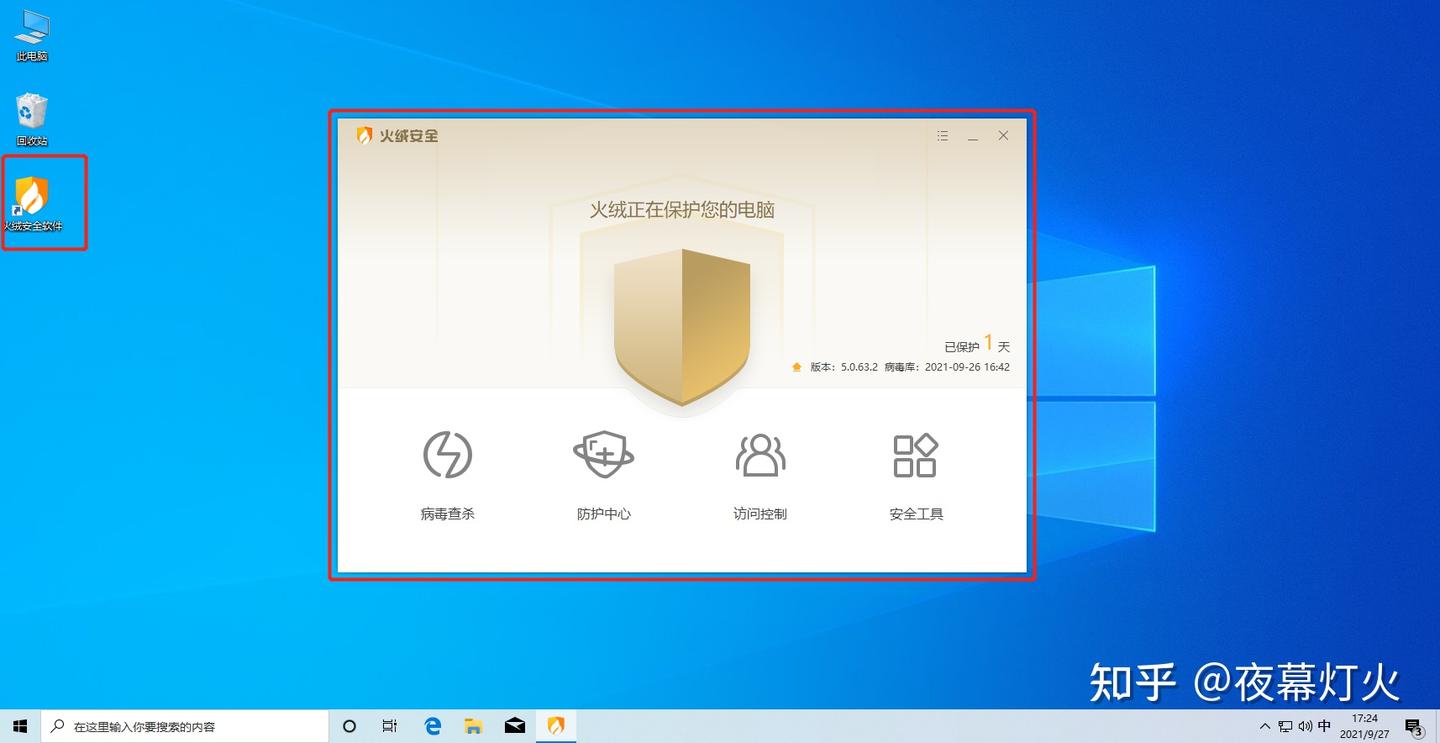Viewport: 1440px width, 743px height.
Task: Launch the 火绒安全软件 desktop shortcut
Action: point(31,195)
